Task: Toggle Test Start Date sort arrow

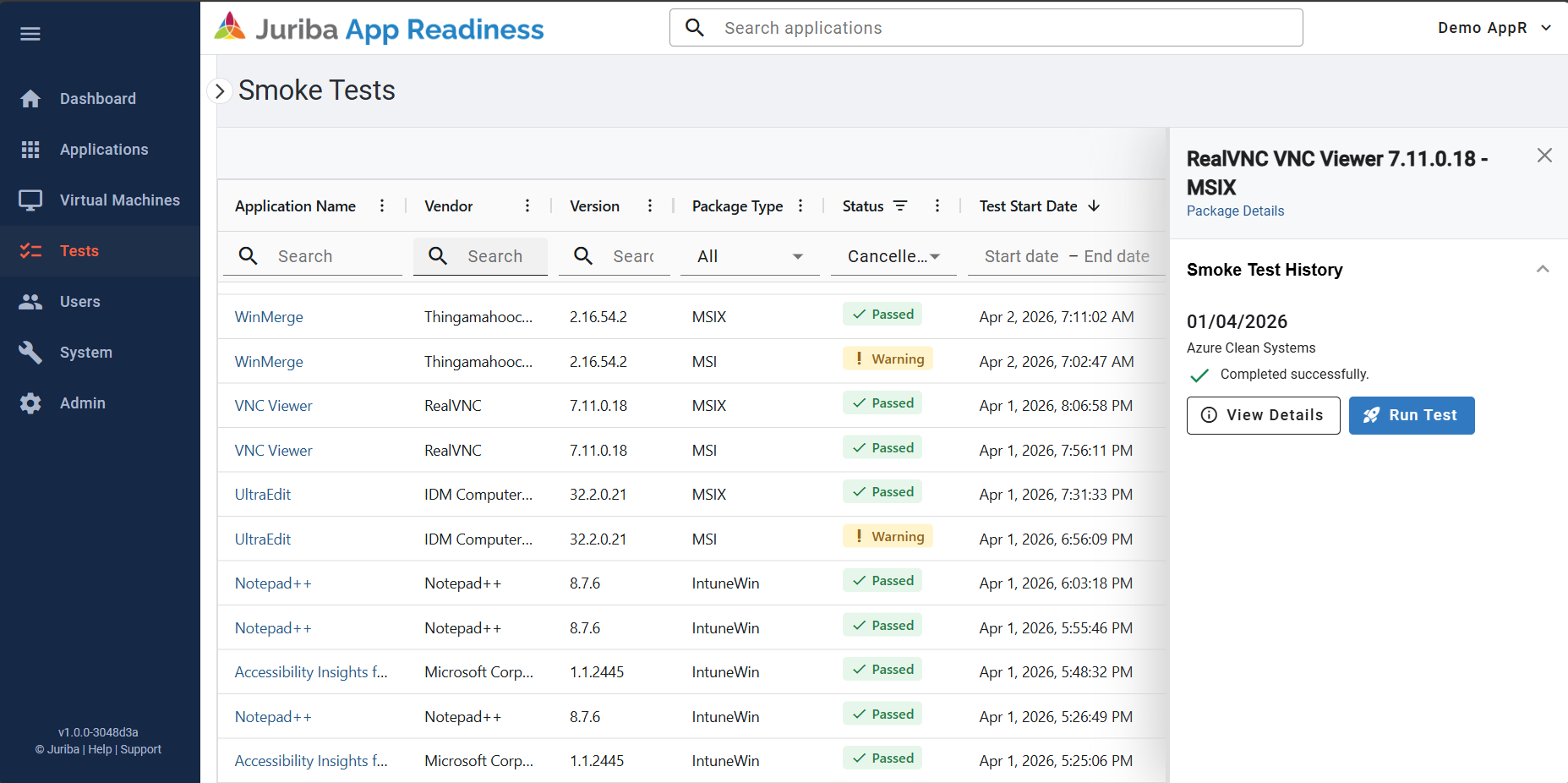Action: coord(1094,206)
